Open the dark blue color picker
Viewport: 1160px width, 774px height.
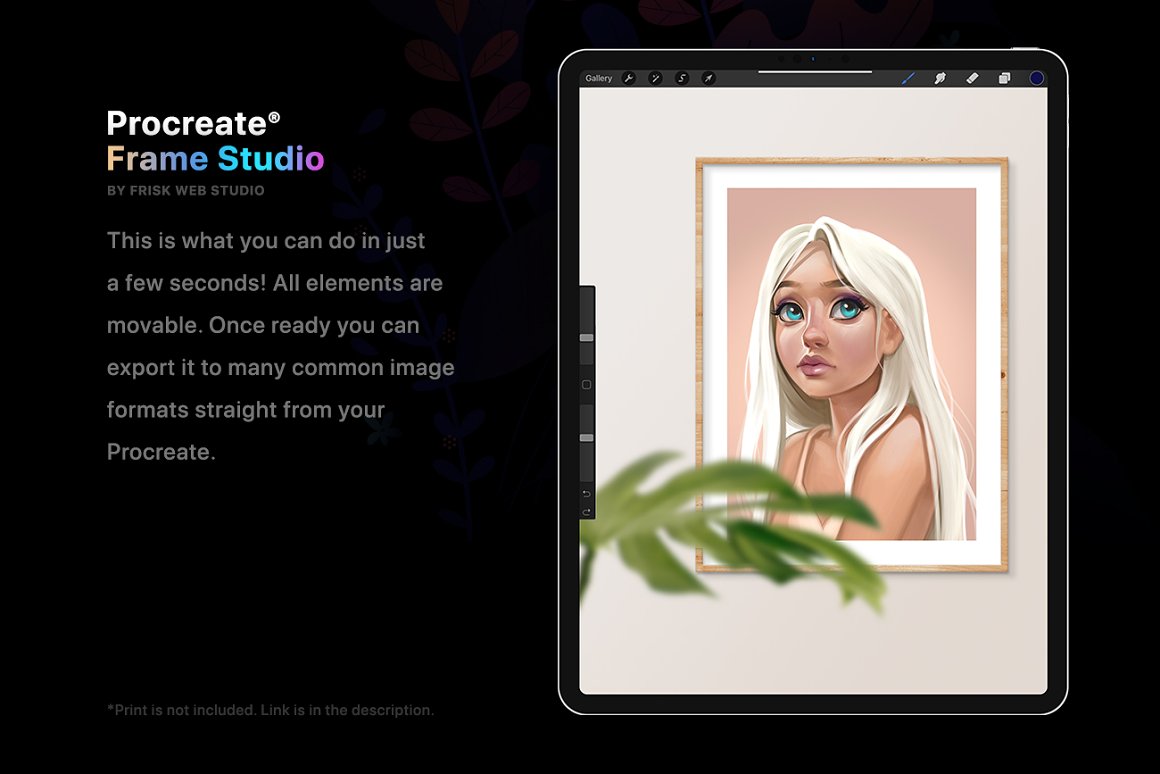point(1036,78)
